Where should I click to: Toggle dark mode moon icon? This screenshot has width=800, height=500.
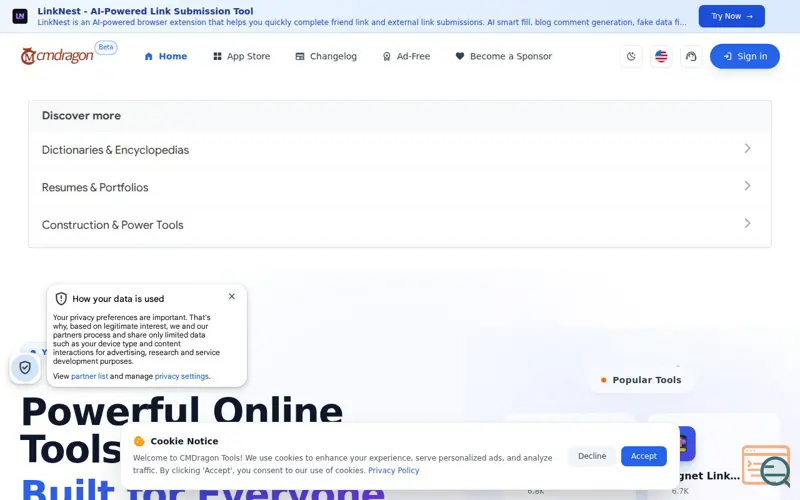[x=631, y=56]
